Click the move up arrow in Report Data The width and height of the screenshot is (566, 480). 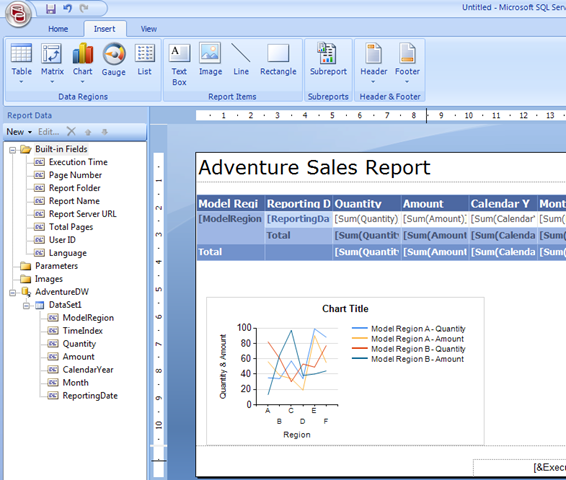pyautogui.click(x=88, y=132)
